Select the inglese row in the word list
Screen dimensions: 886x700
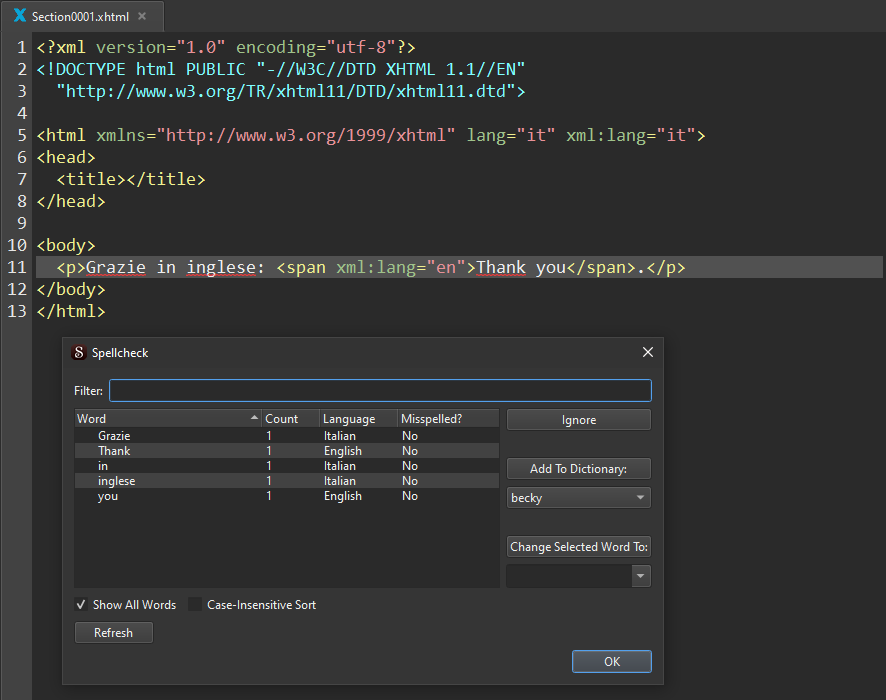point(116,481)
